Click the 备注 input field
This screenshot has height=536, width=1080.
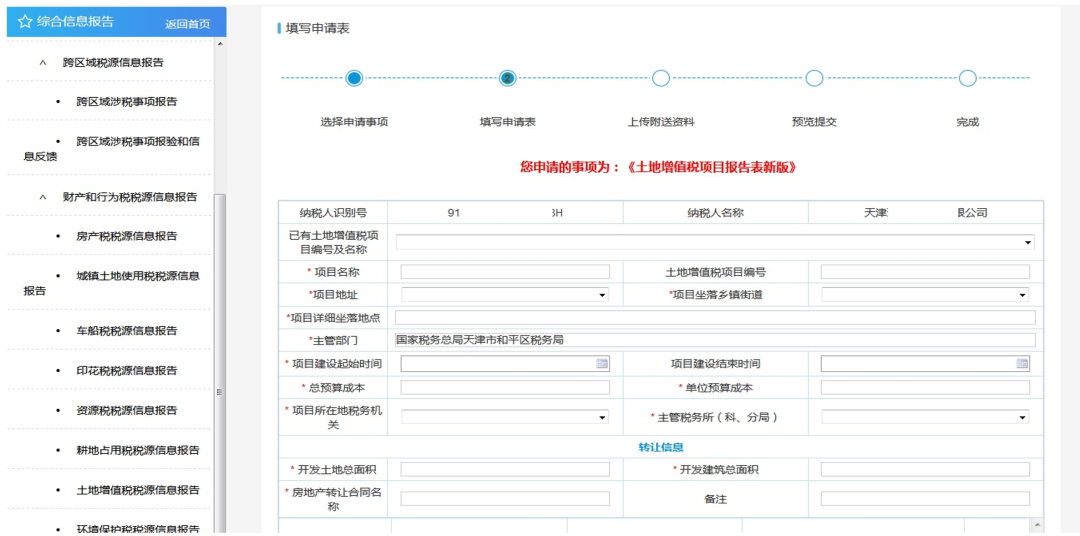tap(925, 499)
